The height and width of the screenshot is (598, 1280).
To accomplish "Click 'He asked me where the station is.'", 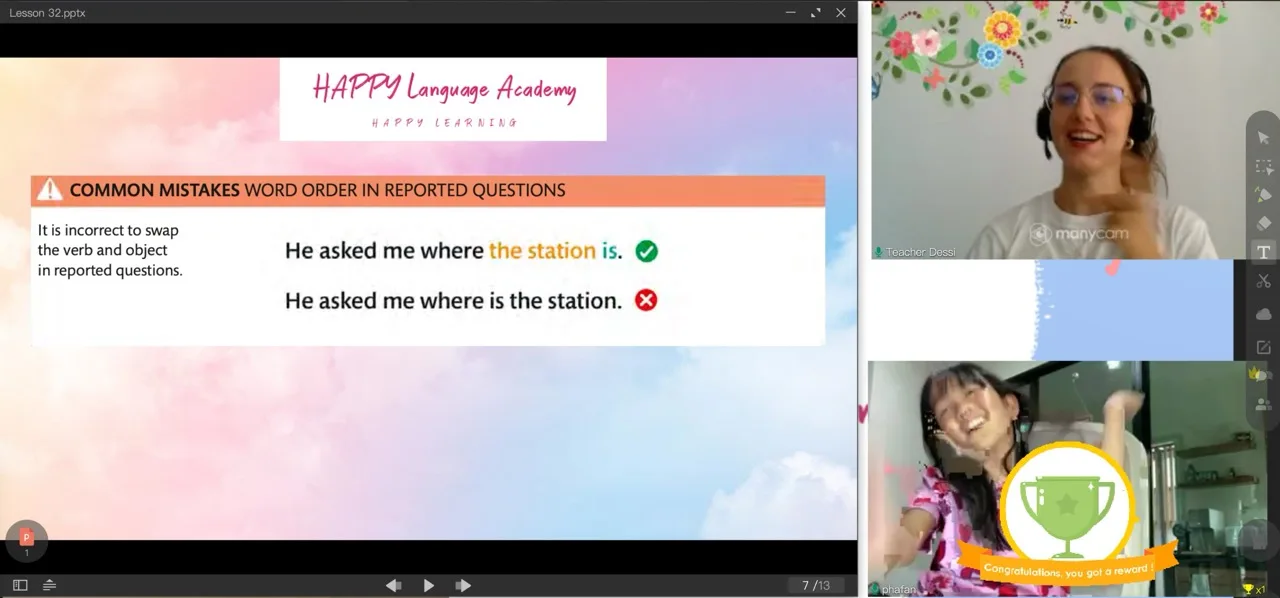I will [x=454, y=251].
